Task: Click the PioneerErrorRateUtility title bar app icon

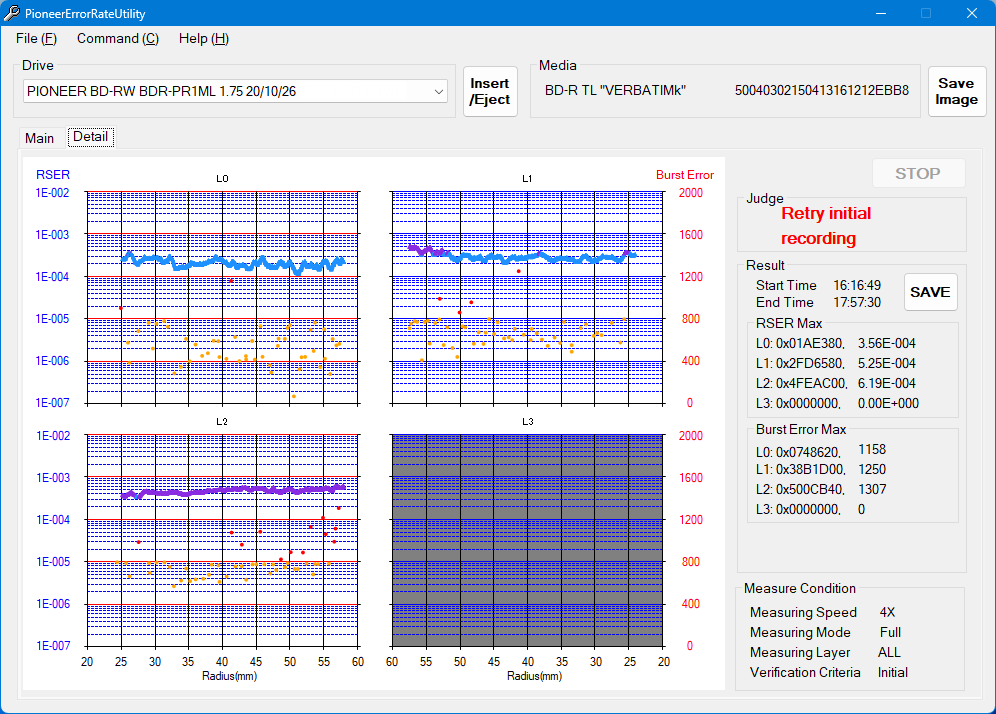Action: [12, 13]
